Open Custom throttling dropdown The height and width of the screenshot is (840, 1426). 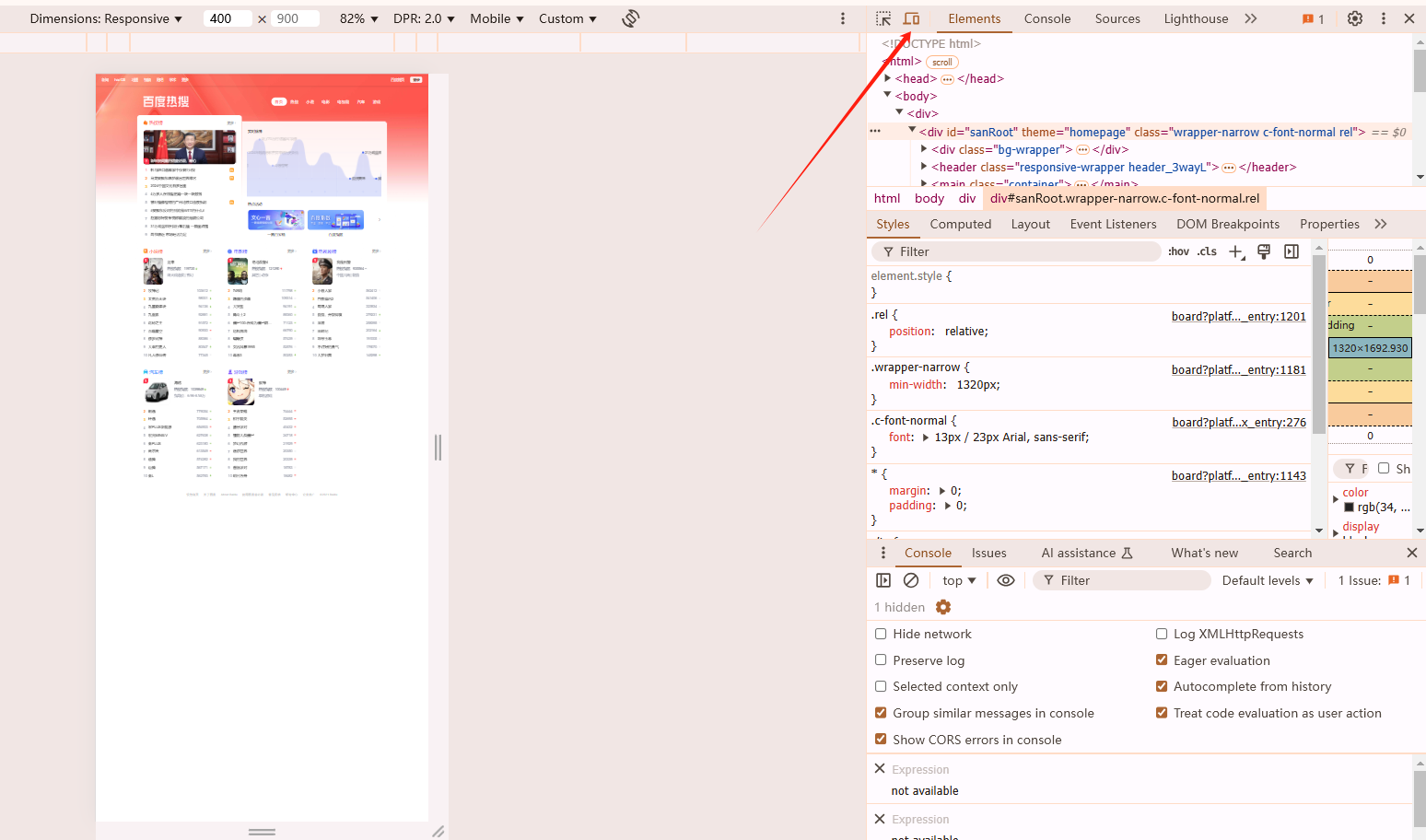click(567, 18)
